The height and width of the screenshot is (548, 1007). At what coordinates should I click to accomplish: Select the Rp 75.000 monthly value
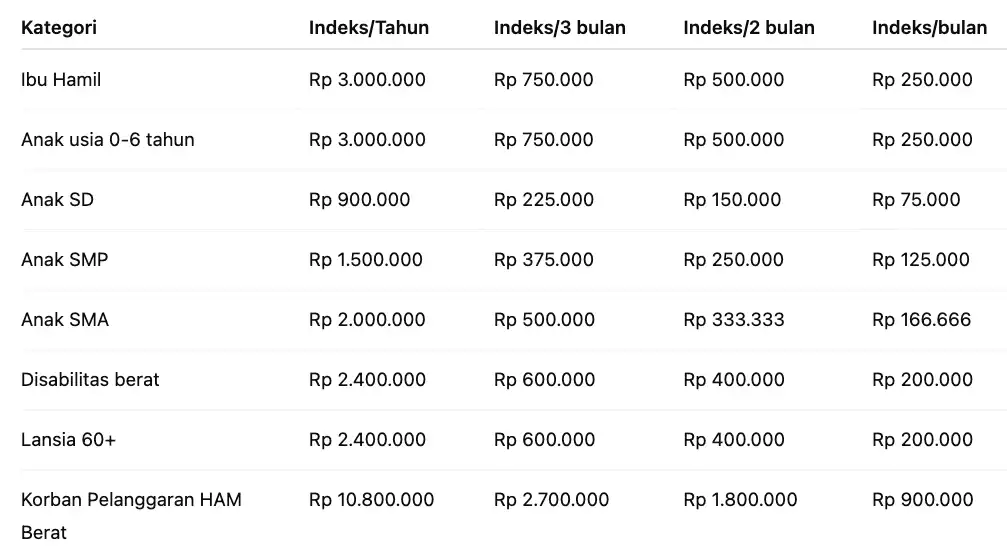click(915, 200)
